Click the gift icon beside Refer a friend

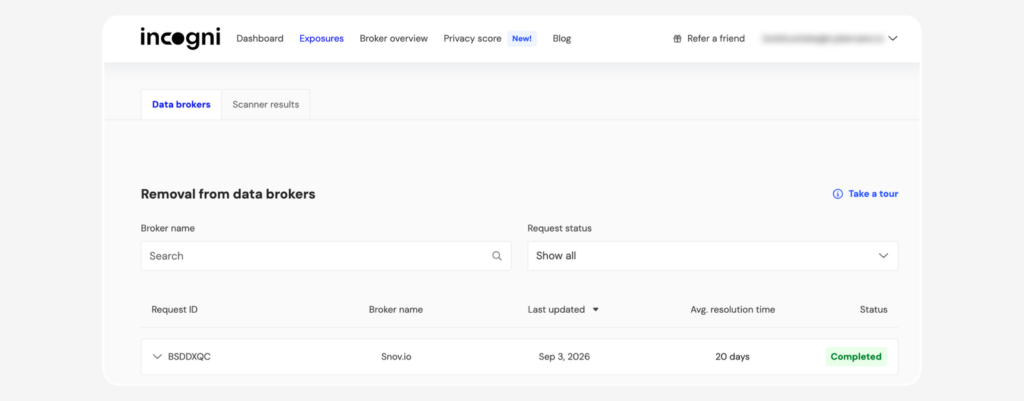(x=677, y=39)
